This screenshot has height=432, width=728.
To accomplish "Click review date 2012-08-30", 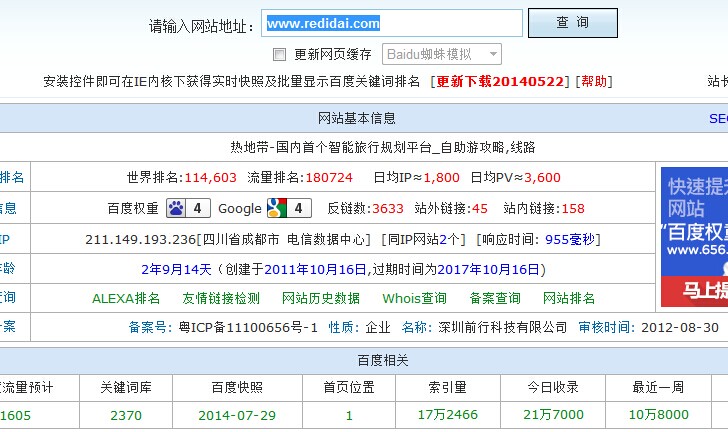I will [680, 327].
